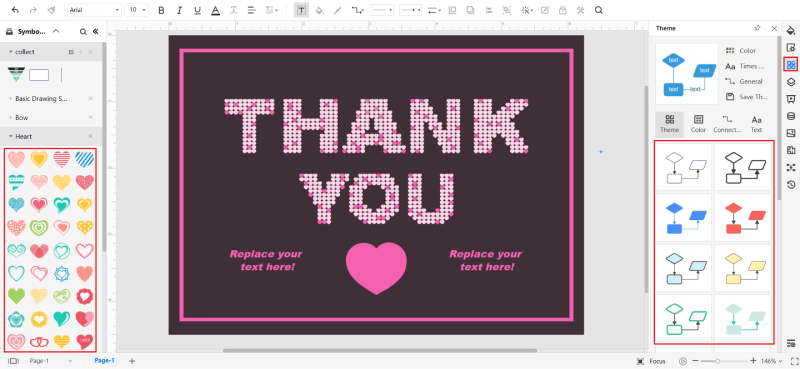Click the zoom slider handle
800x369 pixels.
717,361
